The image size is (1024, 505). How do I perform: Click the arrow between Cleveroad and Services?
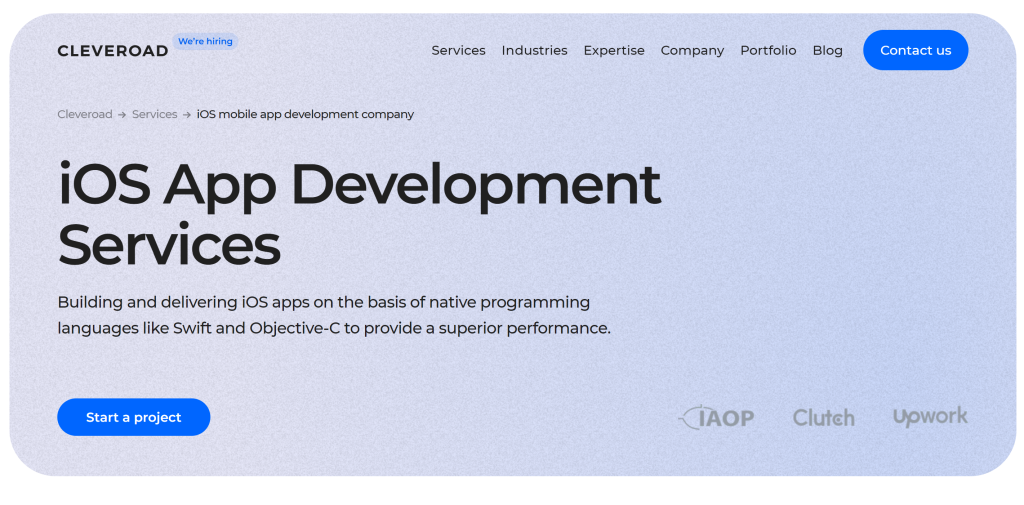[122, 115]
